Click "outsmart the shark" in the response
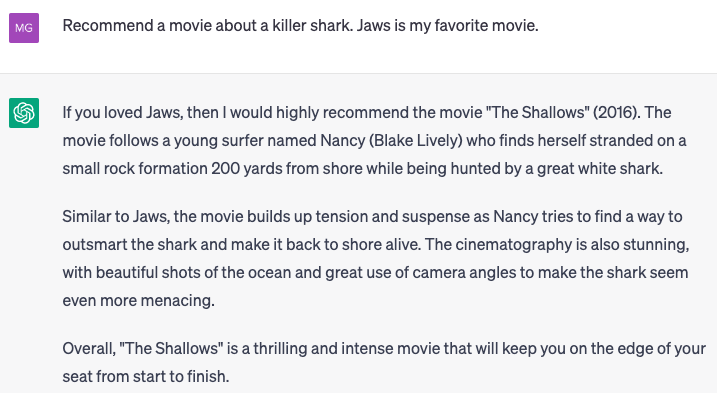Image resolution: width=717 pixels, height=393 pixels. click(129, 245)
